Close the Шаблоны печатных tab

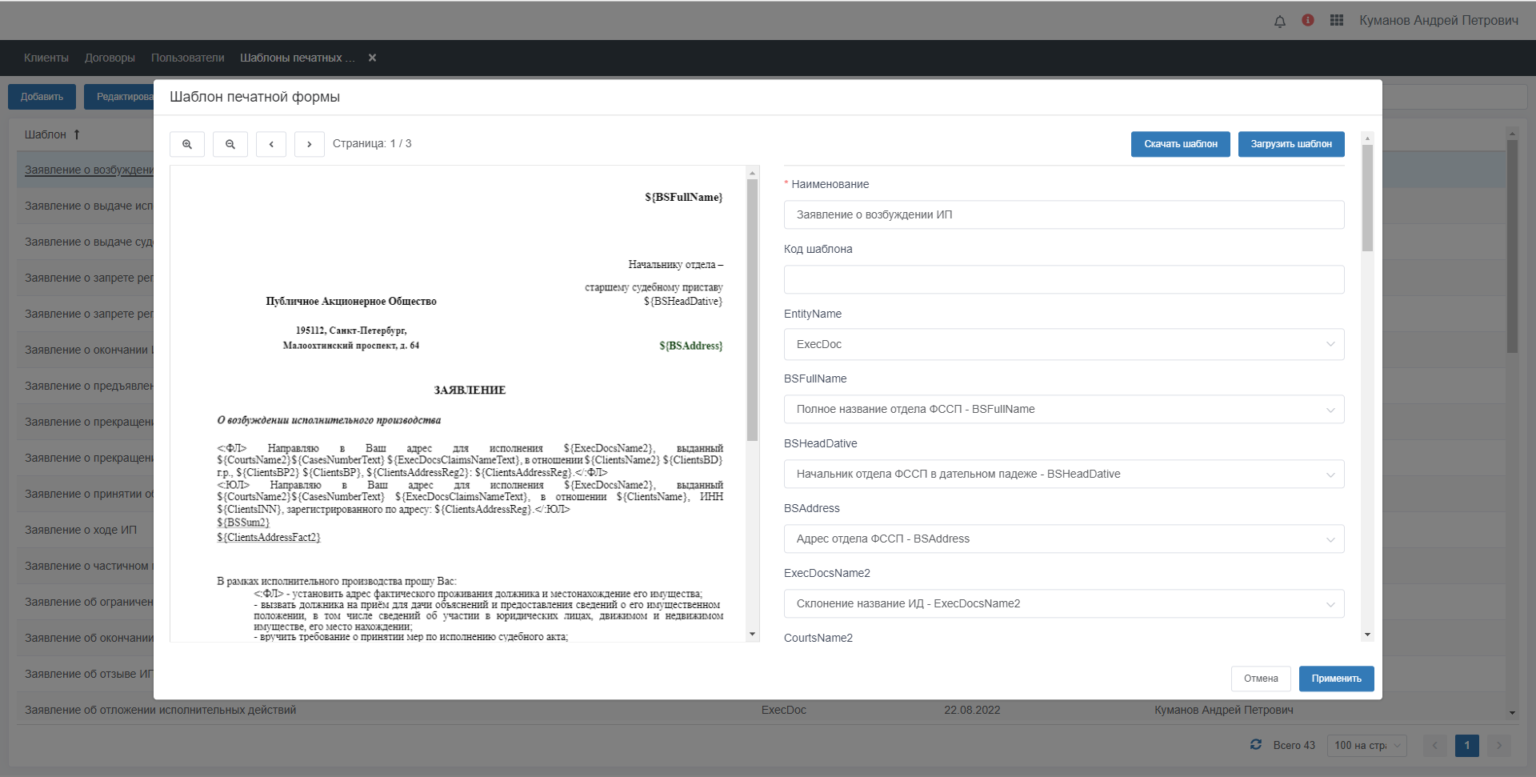click(x=372, y=58)
